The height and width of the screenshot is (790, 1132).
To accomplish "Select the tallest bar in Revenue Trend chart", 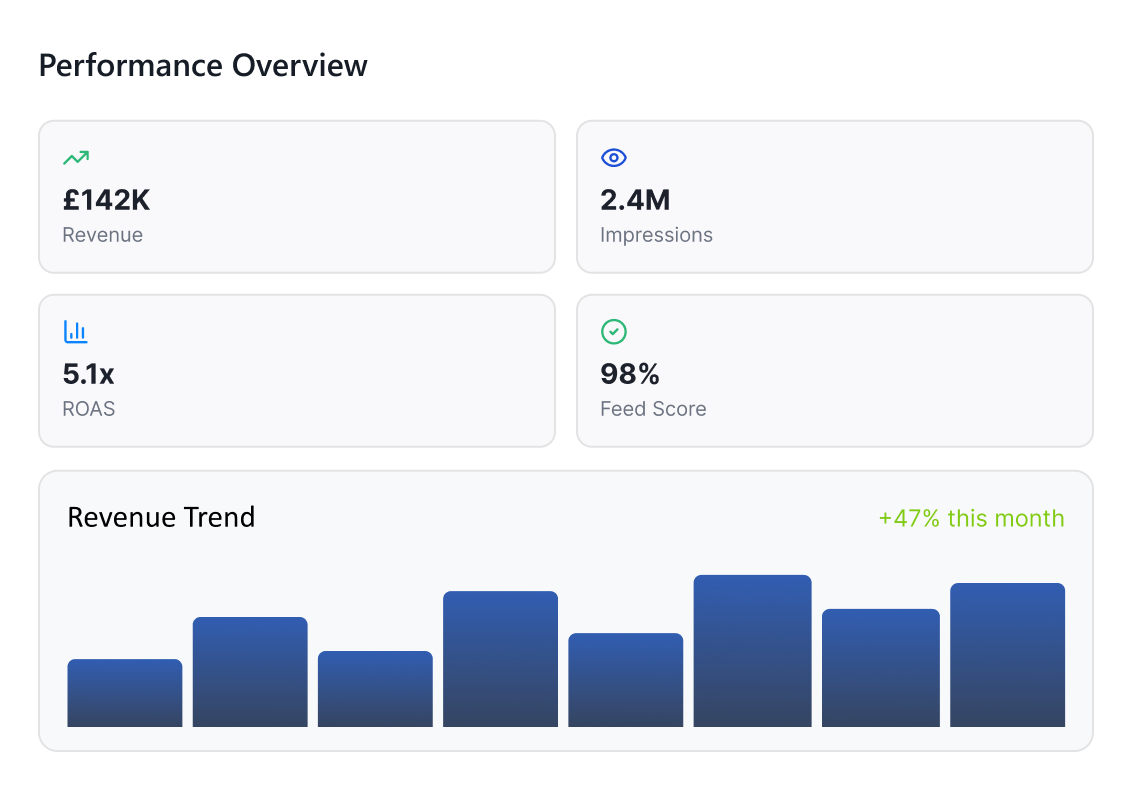I will click(752, 651).
